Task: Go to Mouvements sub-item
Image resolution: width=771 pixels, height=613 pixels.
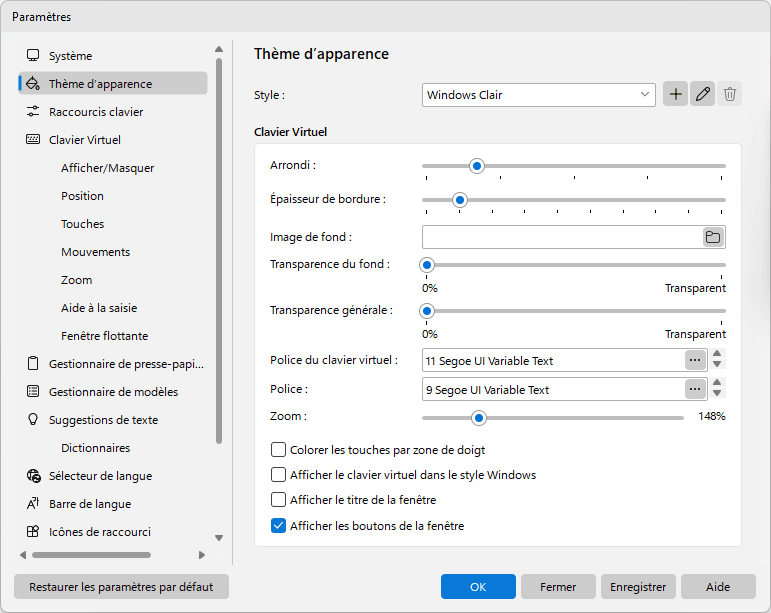Action: [x=95, y=252]
